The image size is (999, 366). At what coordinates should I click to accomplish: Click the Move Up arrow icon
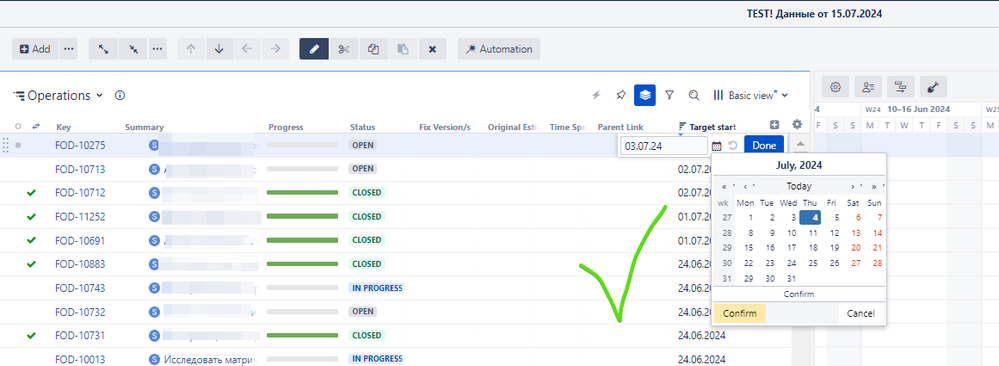190,49
